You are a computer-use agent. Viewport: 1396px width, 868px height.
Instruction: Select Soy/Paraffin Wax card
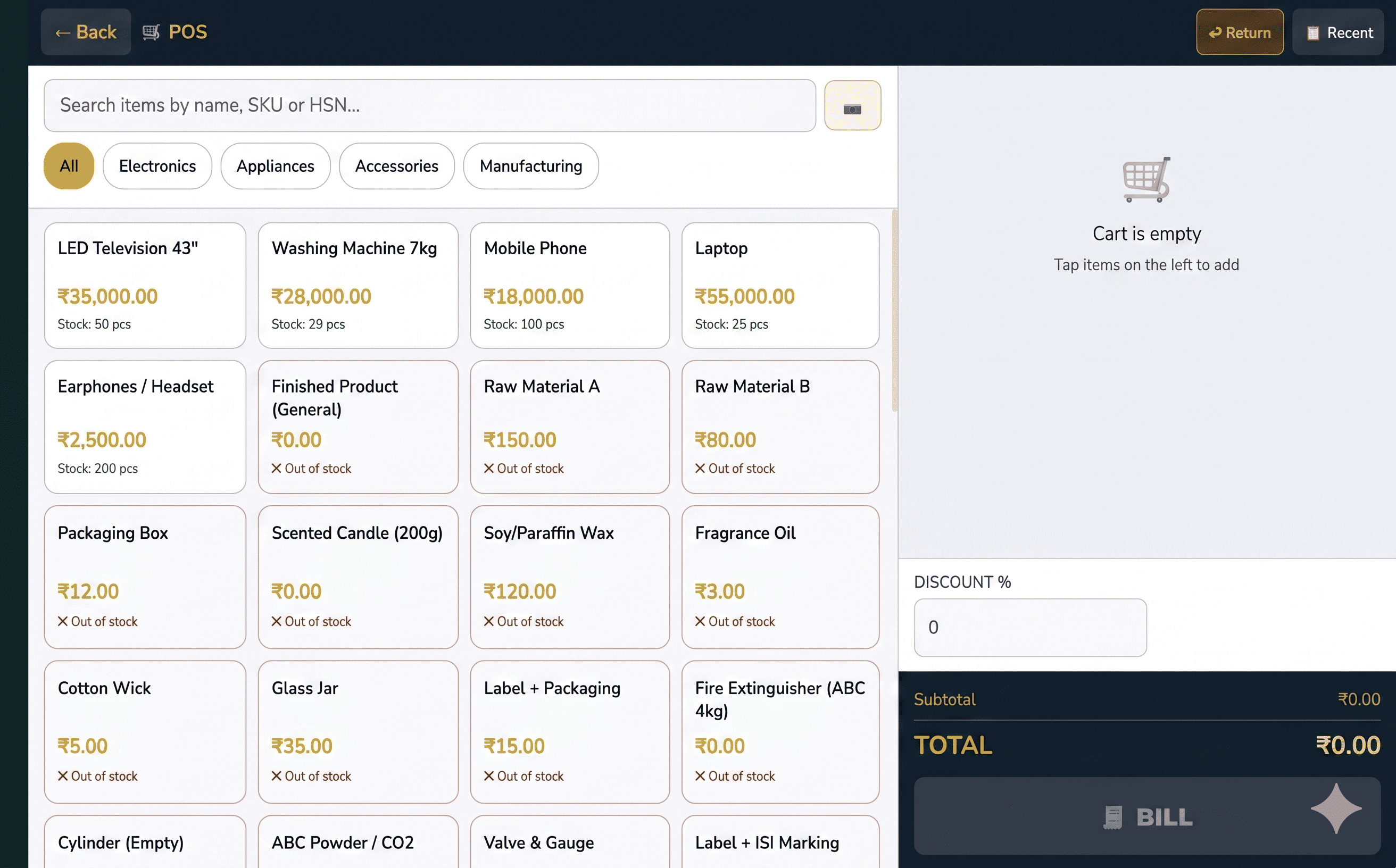[570, 577]
